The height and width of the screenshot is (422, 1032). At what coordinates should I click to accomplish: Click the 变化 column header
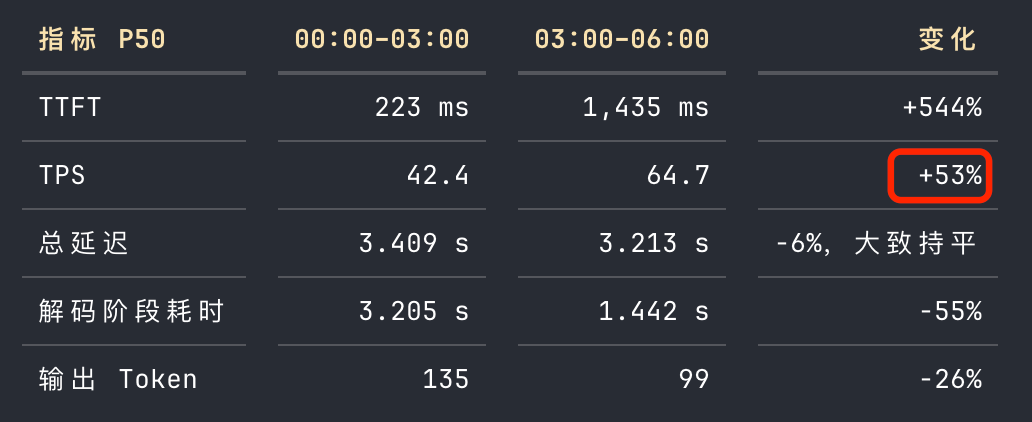[x=947, y=40]
